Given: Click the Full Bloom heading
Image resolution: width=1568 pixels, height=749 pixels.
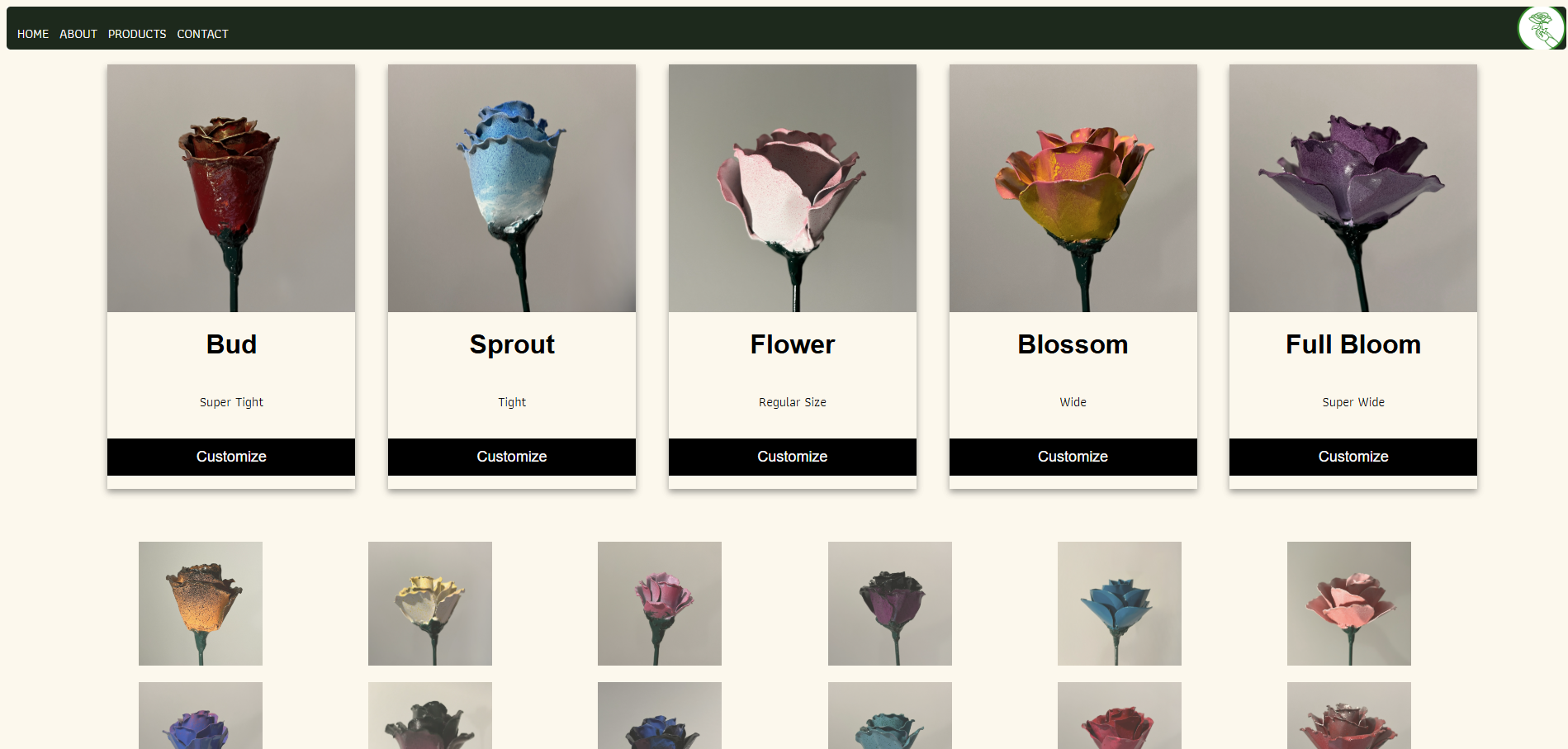Looking at the screenshot, I should (1352, 344).
